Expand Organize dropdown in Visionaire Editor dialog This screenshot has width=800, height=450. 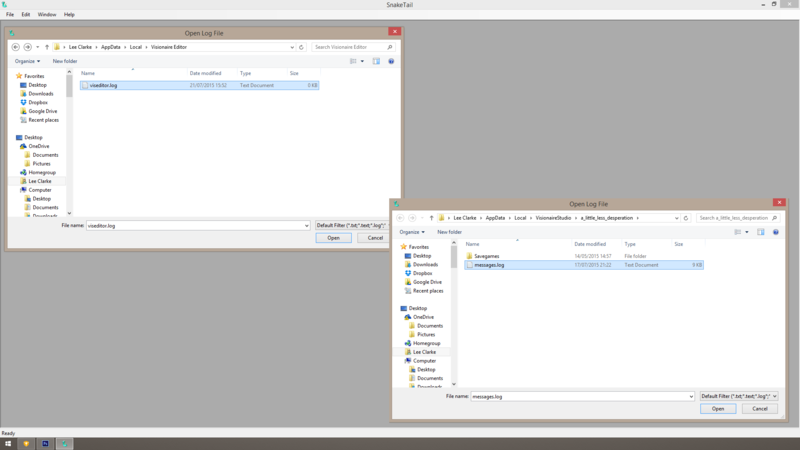click(27, 61)
